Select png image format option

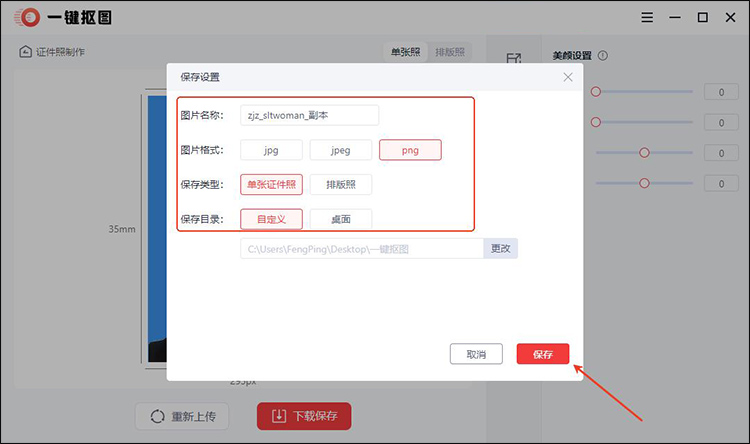point(410,150)
